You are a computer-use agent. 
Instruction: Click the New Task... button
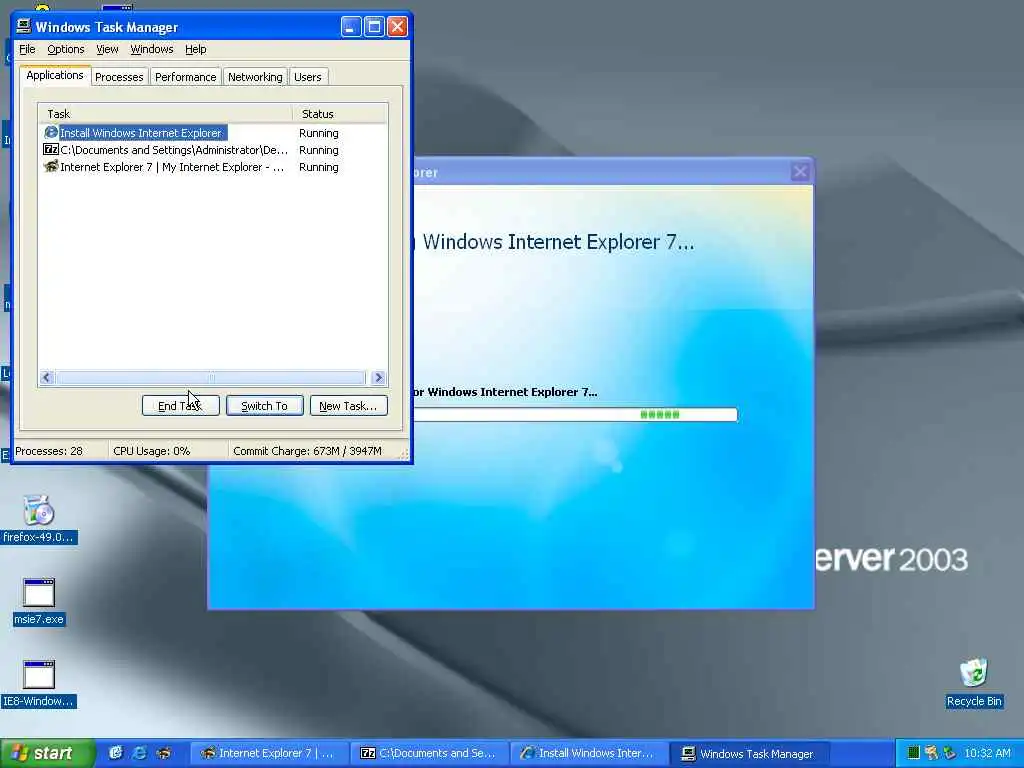tap(348, 406)
